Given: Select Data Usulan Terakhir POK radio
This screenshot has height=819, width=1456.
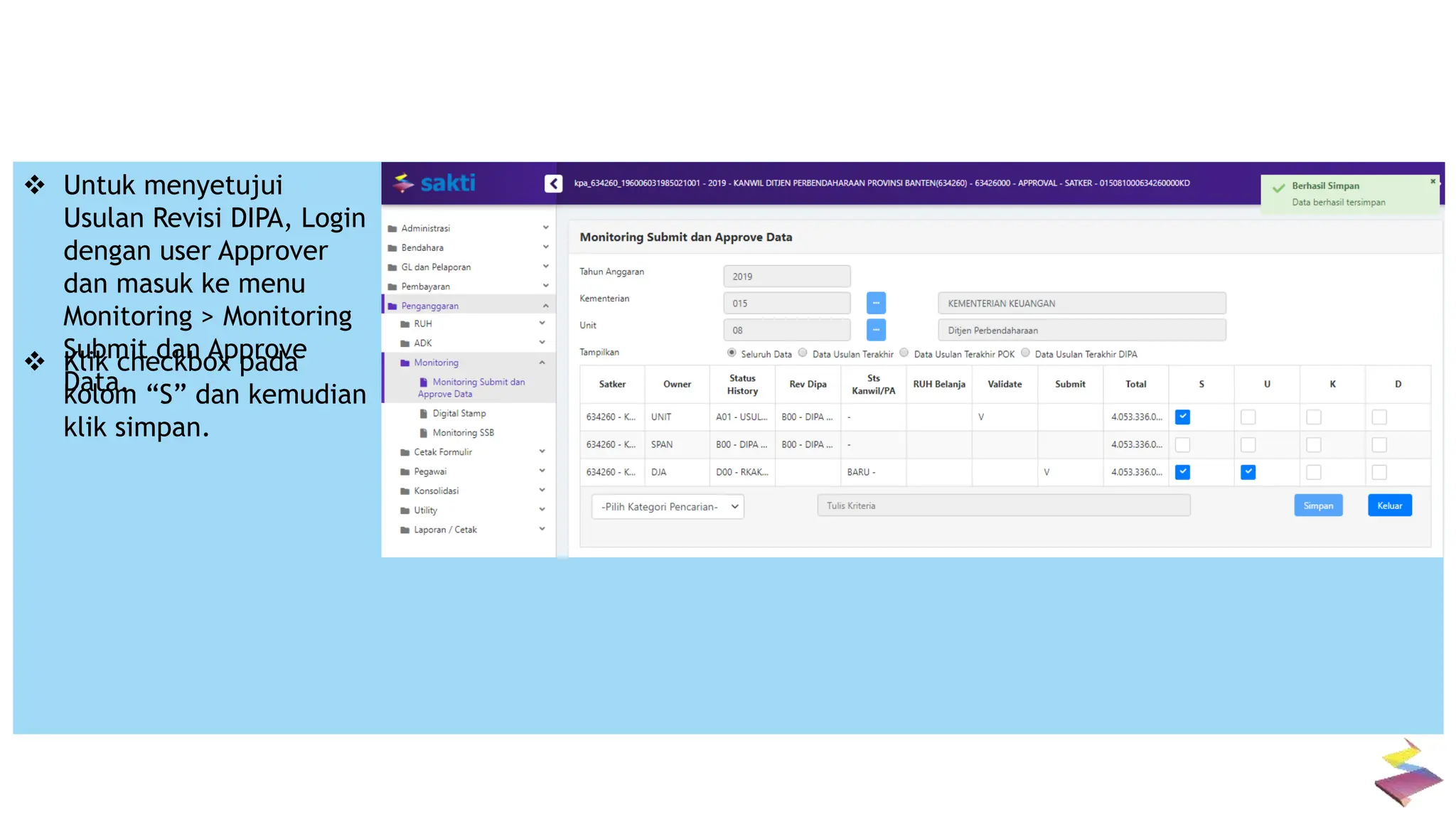Looking at the screenshot, I should (x=904, y=353).
